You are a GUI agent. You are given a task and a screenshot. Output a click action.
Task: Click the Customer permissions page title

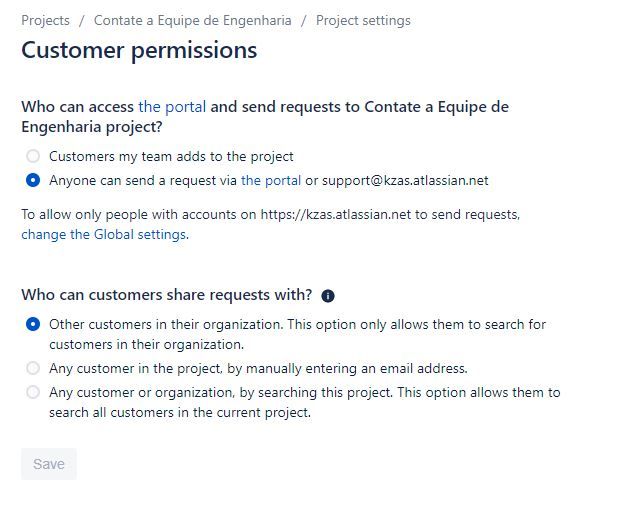(139, 51)
